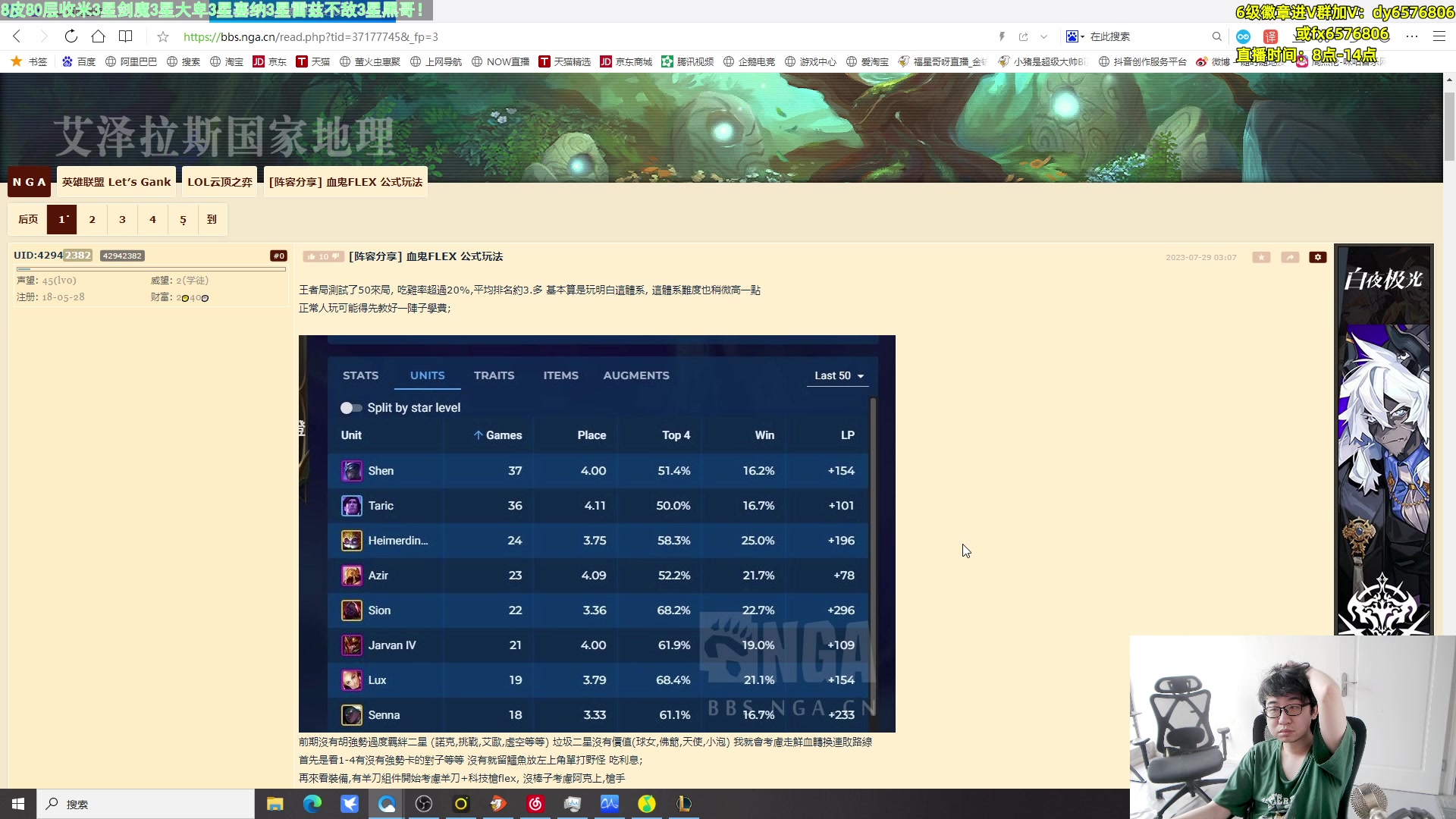Click the page vertical scrollbar thumb

coord(1449,125)
